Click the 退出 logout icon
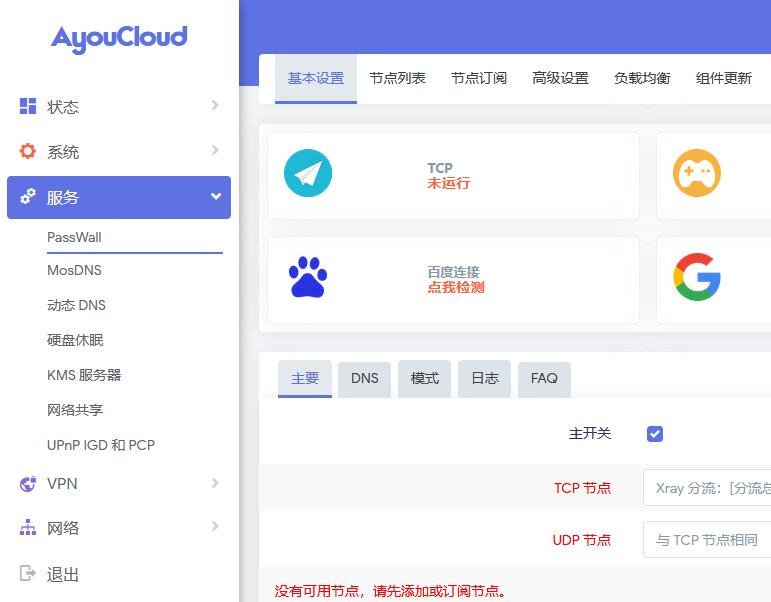 (x=28, y=574)
